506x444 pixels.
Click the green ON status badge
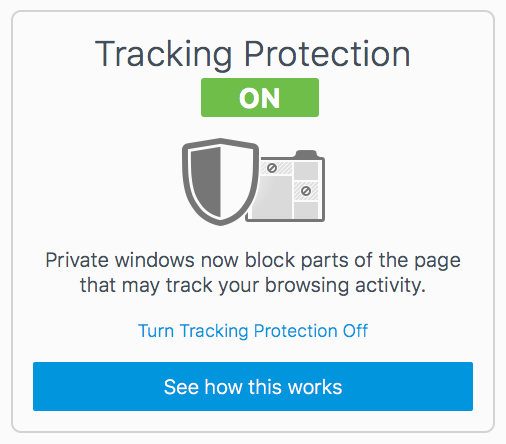[260, 98]
